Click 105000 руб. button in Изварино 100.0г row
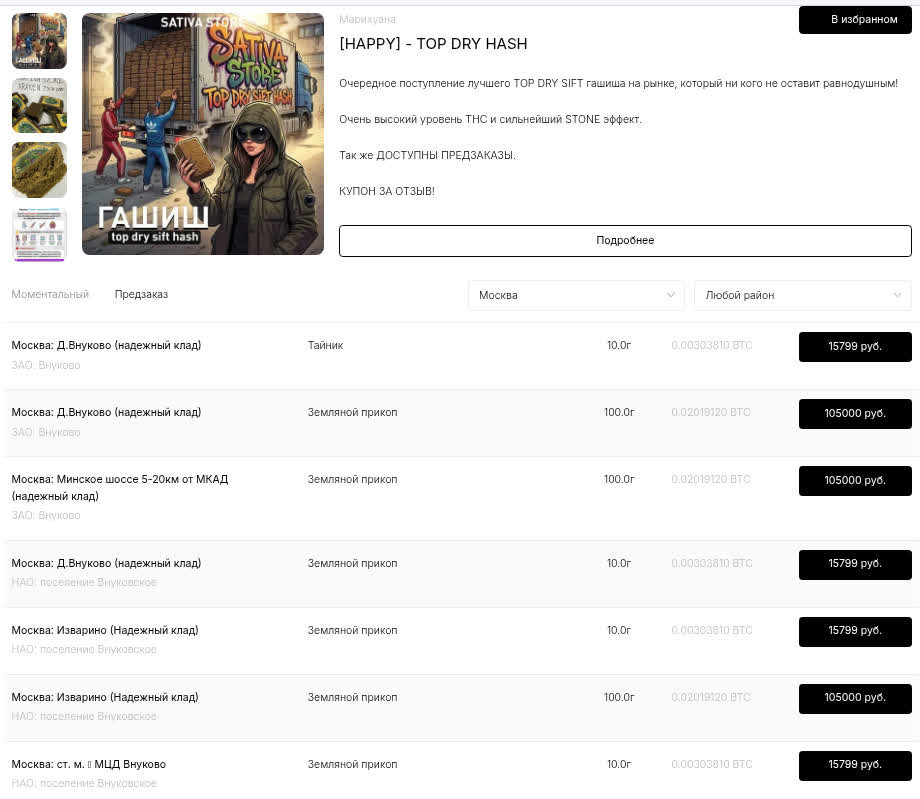The width and height of the screenshot is (920, 799). (855, 699)
